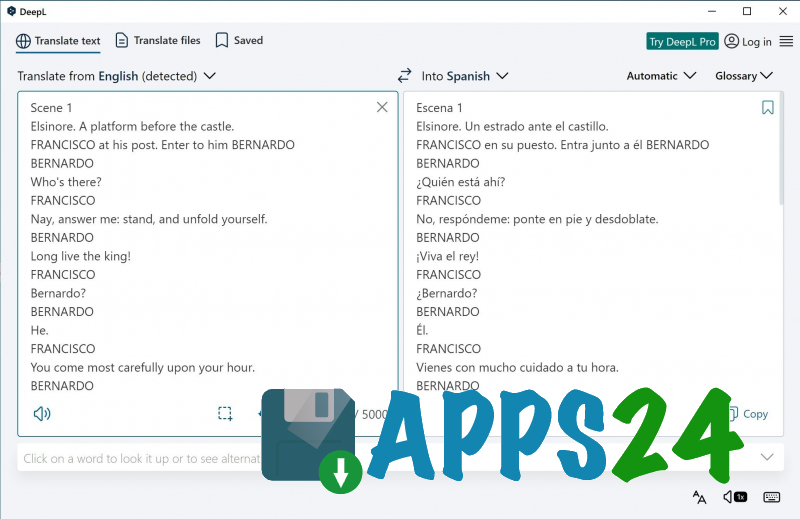The width and height of the screenshot is (800, 519).
Task: Click the globe icon on Translate text
Action: [x=23, y=41]
